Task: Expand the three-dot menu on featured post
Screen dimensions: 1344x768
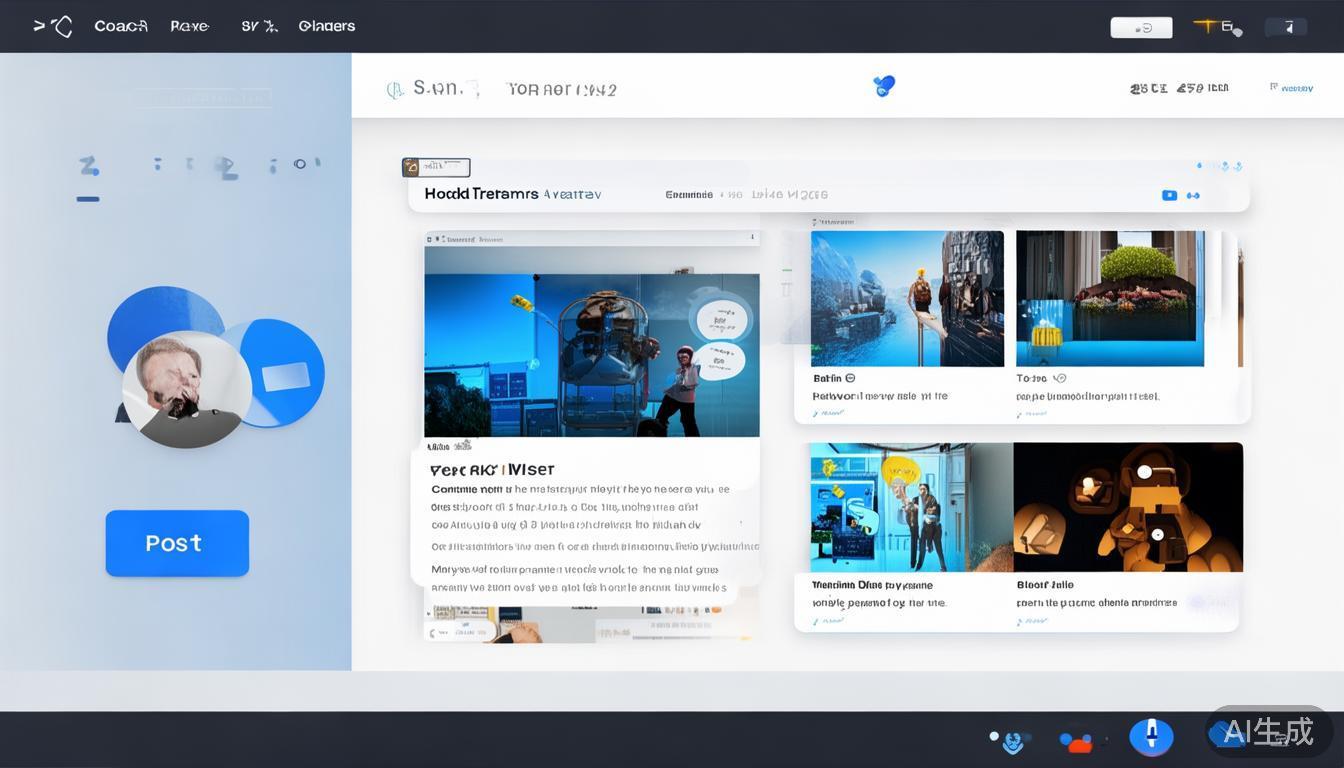Action: point(751,238)
